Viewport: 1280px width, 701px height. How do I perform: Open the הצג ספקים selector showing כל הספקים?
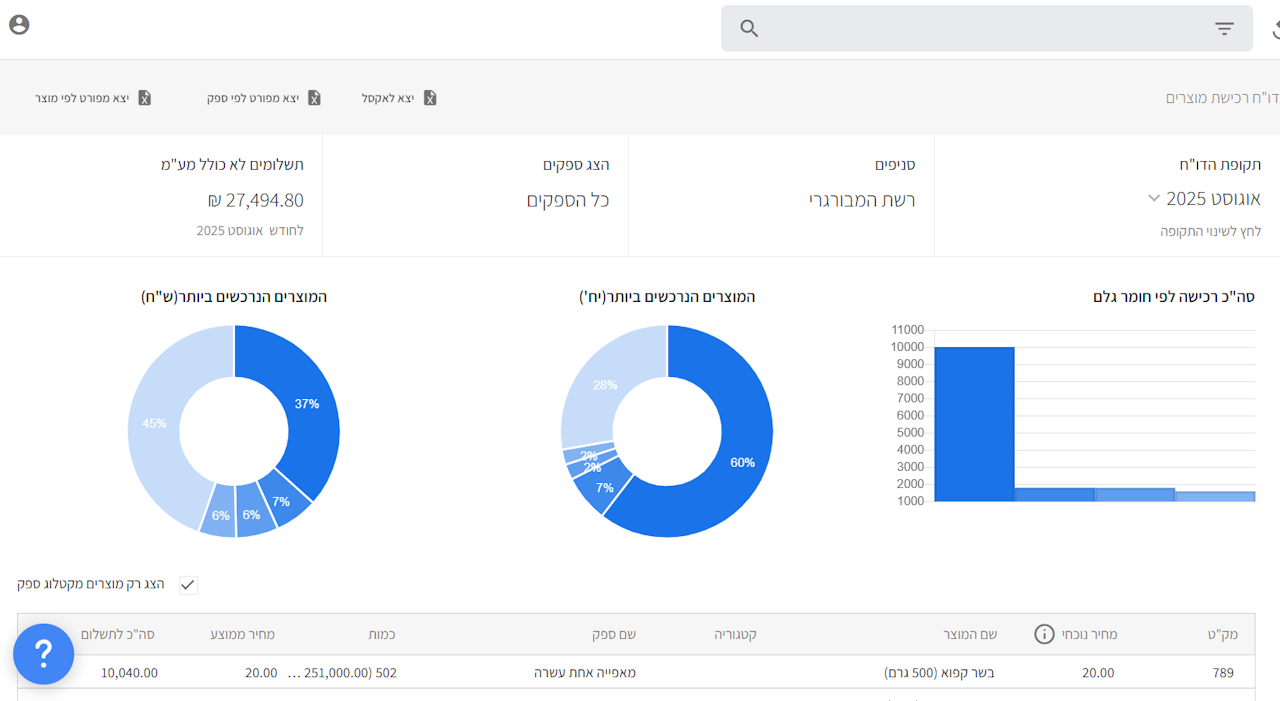[x=568, y=200]
